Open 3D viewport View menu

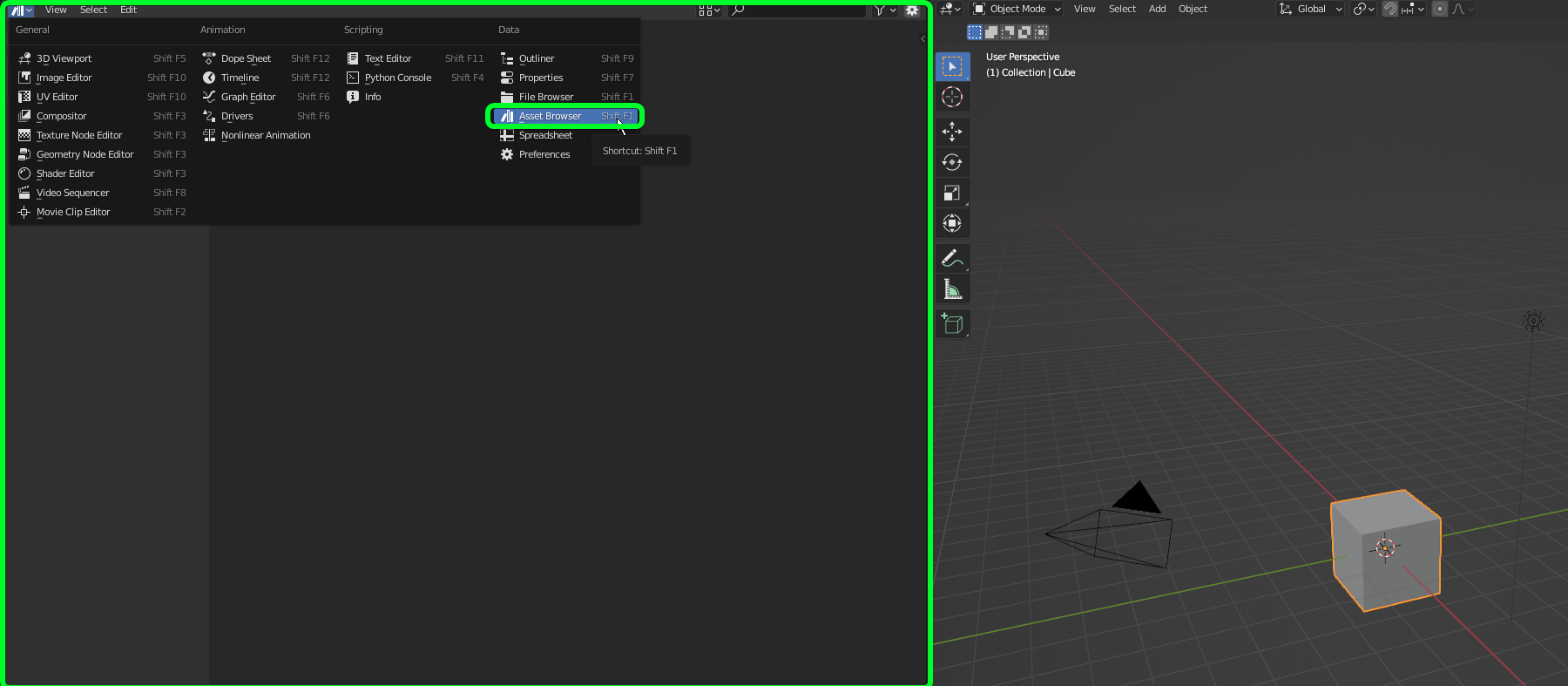click(1085, 9)
